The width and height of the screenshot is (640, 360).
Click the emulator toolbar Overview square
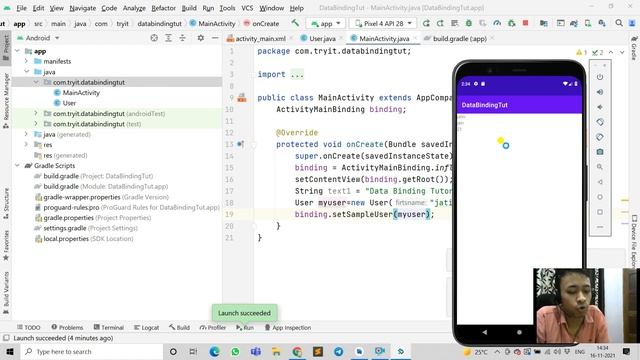pos(600,212)
